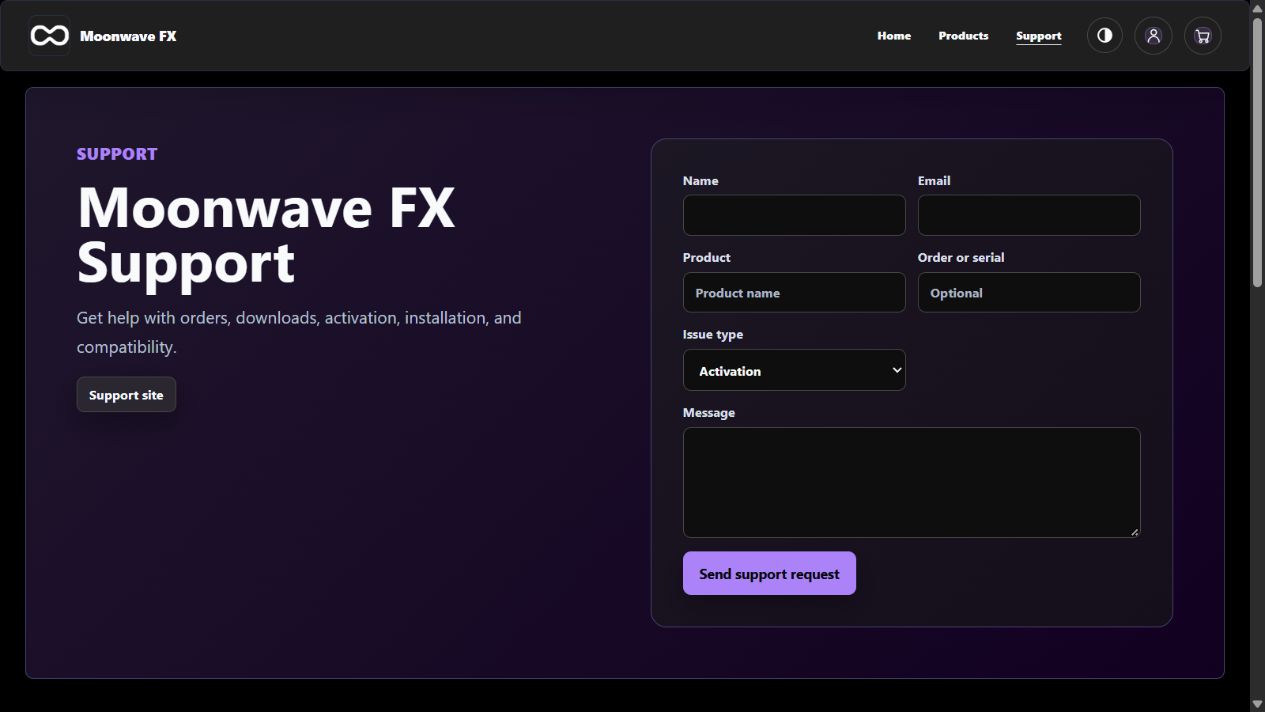Image resolution: width=1265 pixels, height=712 pixels.
Task: Click the Moonwave FX infinity logo icon
Action: (49, 36)
